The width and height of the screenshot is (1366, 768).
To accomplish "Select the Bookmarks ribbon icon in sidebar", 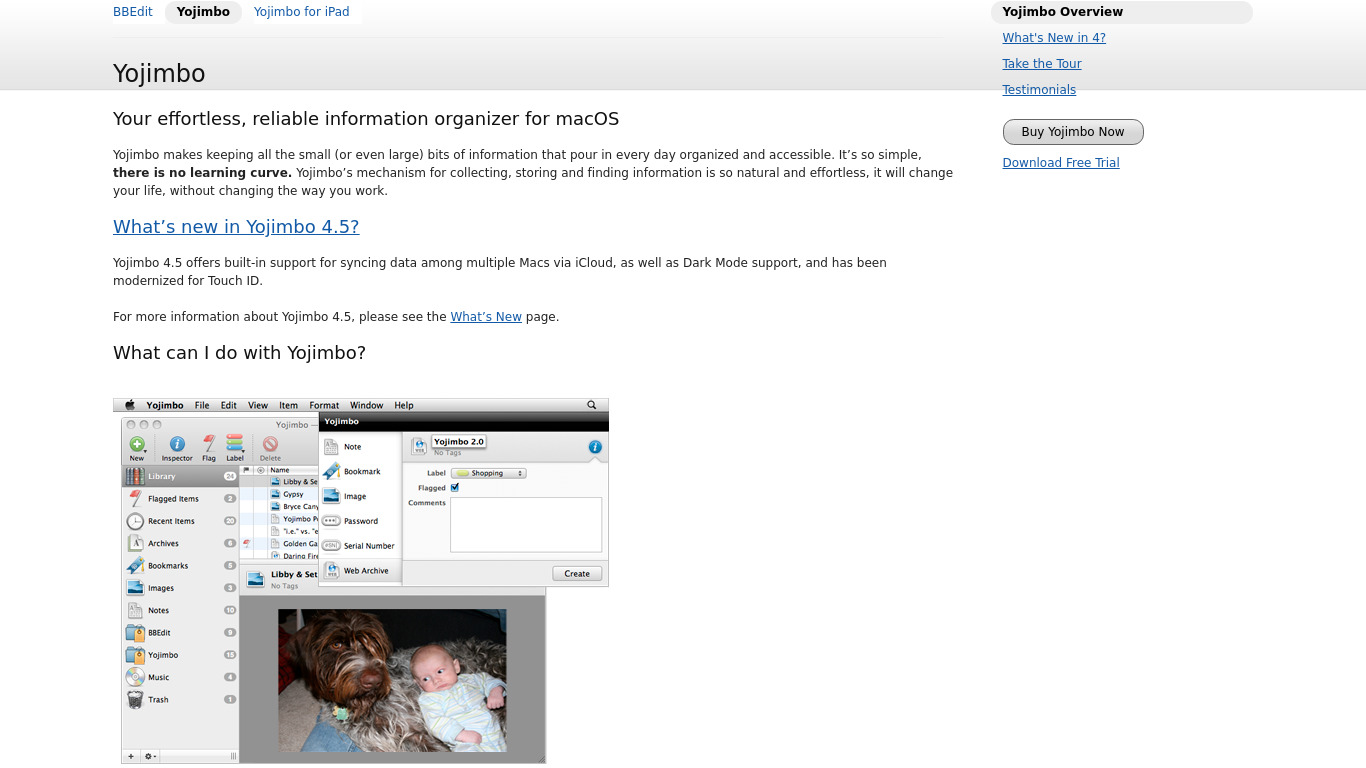I will coord(135,565).
